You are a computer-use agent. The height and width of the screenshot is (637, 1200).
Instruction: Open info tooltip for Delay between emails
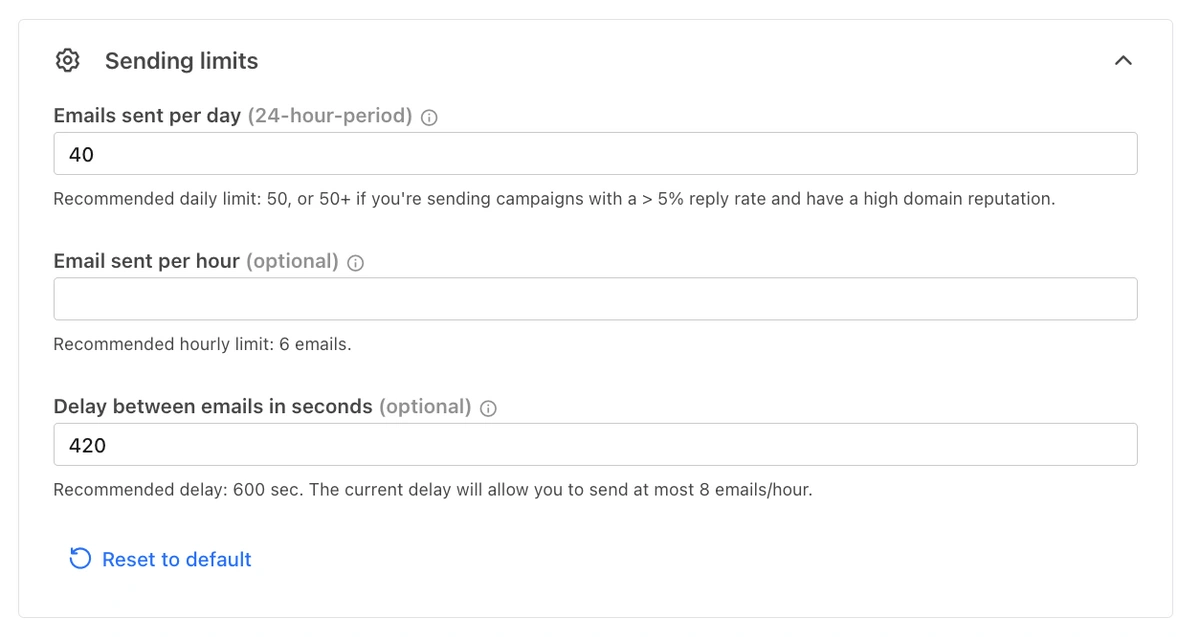click(488, 408)
